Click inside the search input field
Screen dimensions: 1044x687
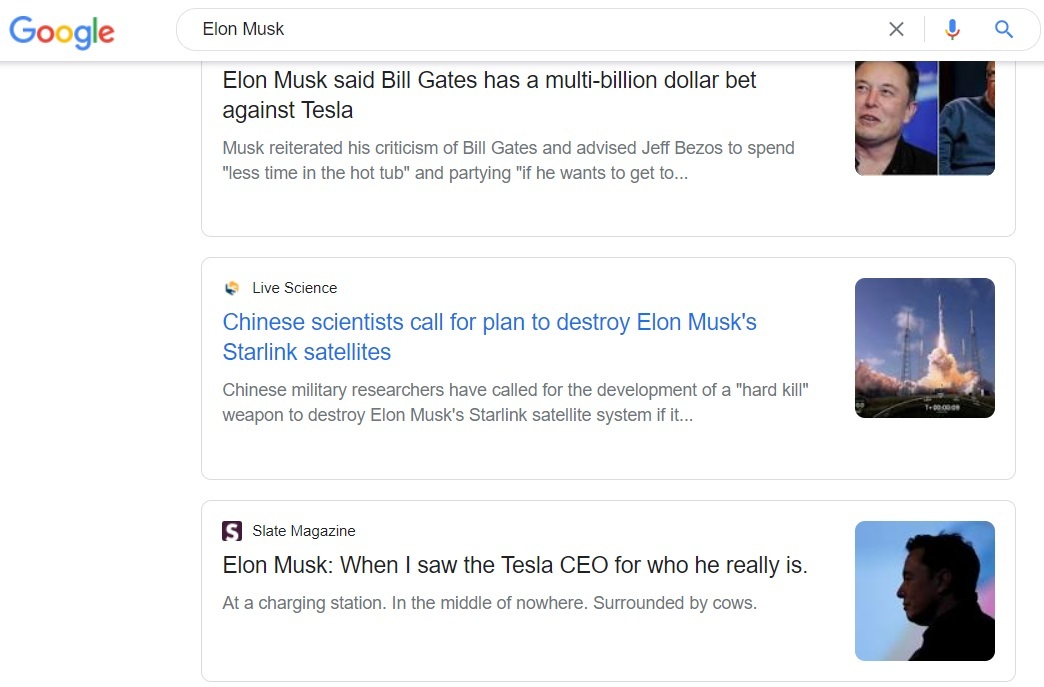pyautogui.click(x=500, y=29)
